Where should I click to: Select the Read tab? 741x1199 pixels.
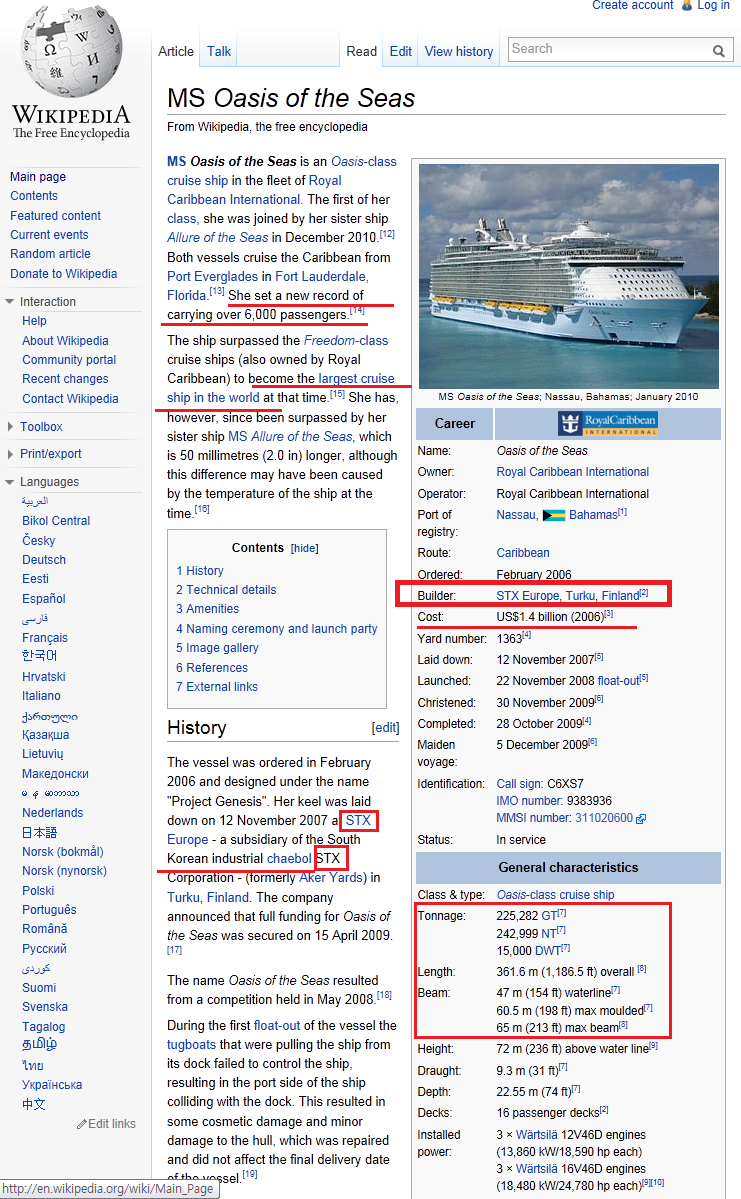[x=361, y=51]
